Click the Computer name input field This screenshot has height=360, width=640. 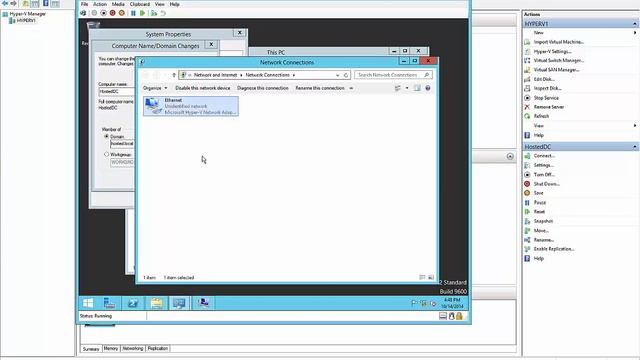click(x=117, y=91)
